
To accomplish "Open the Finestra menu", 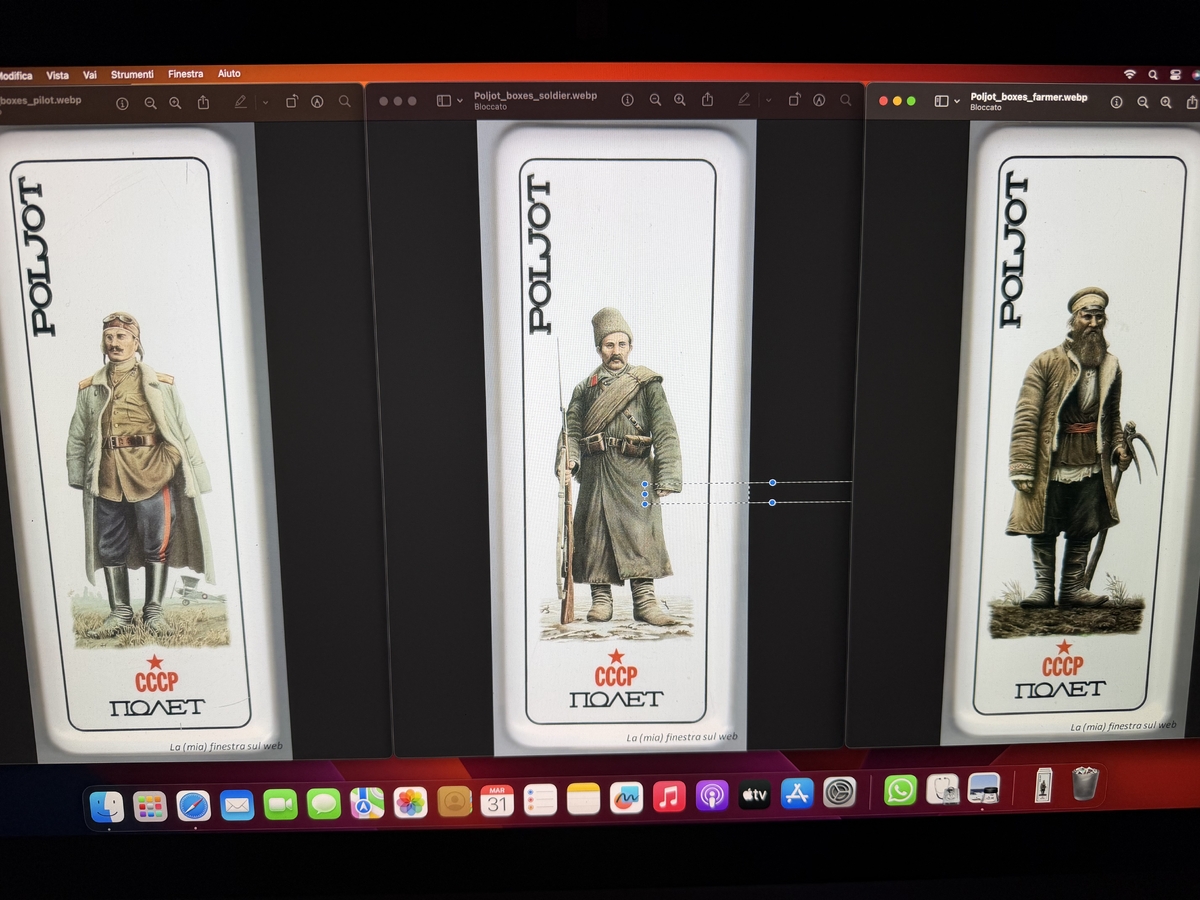I will tap(185, 74).
